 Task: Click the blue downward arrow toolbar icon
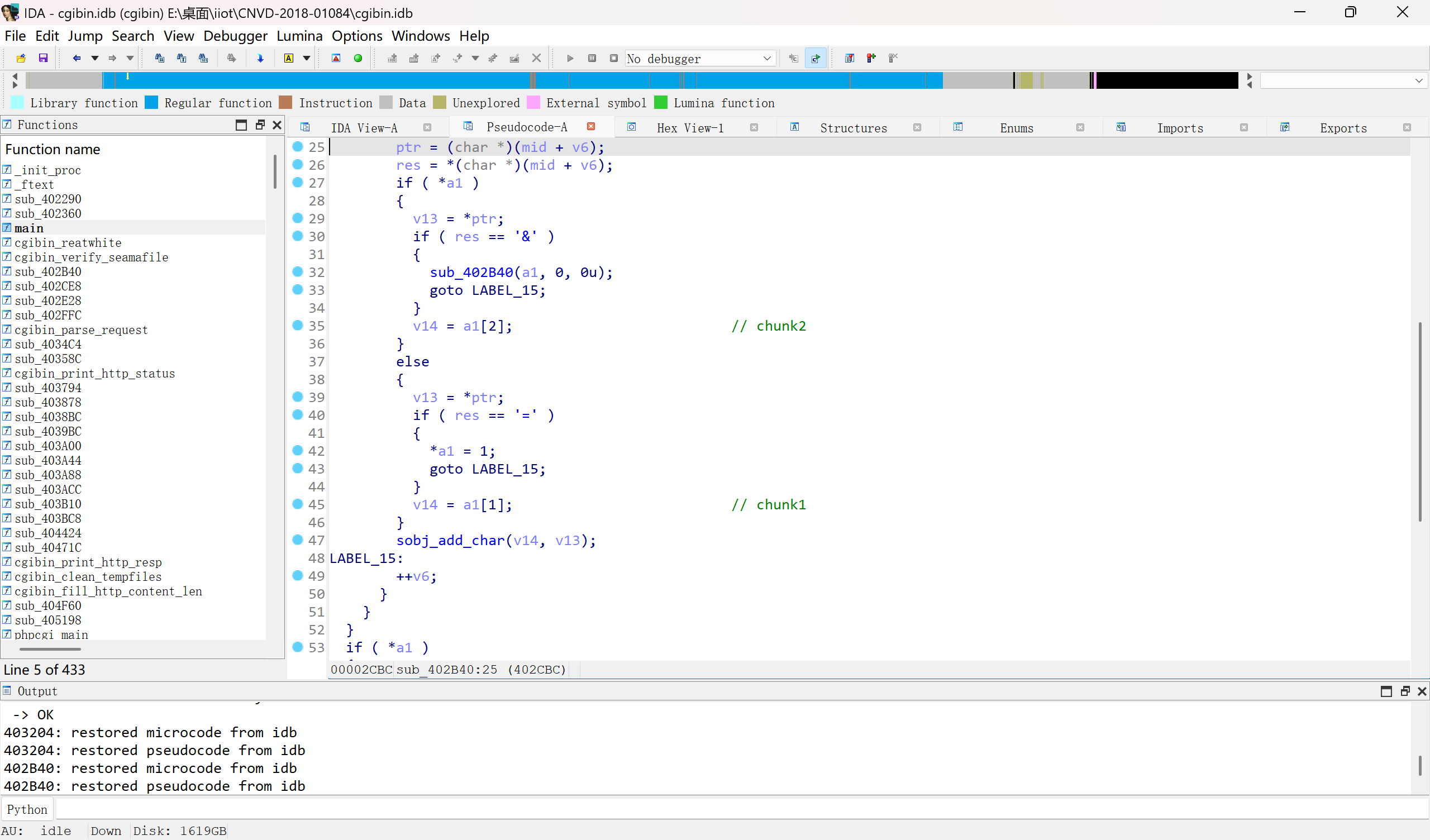click(x=260, y=58)
